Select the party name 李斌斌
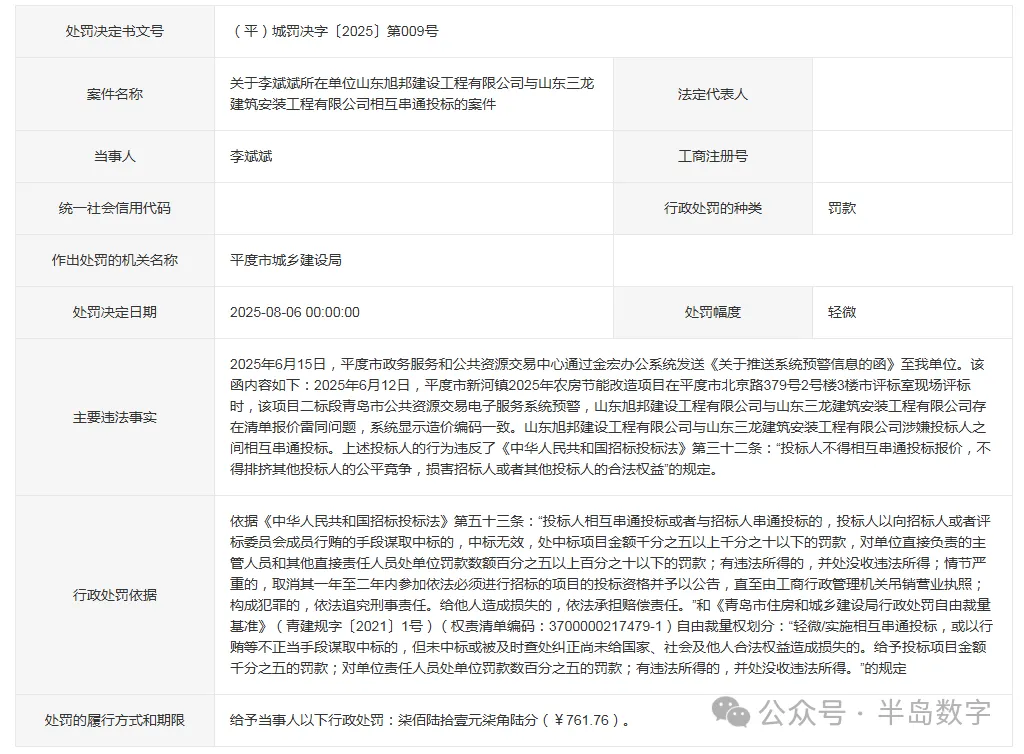 [245, 156]
